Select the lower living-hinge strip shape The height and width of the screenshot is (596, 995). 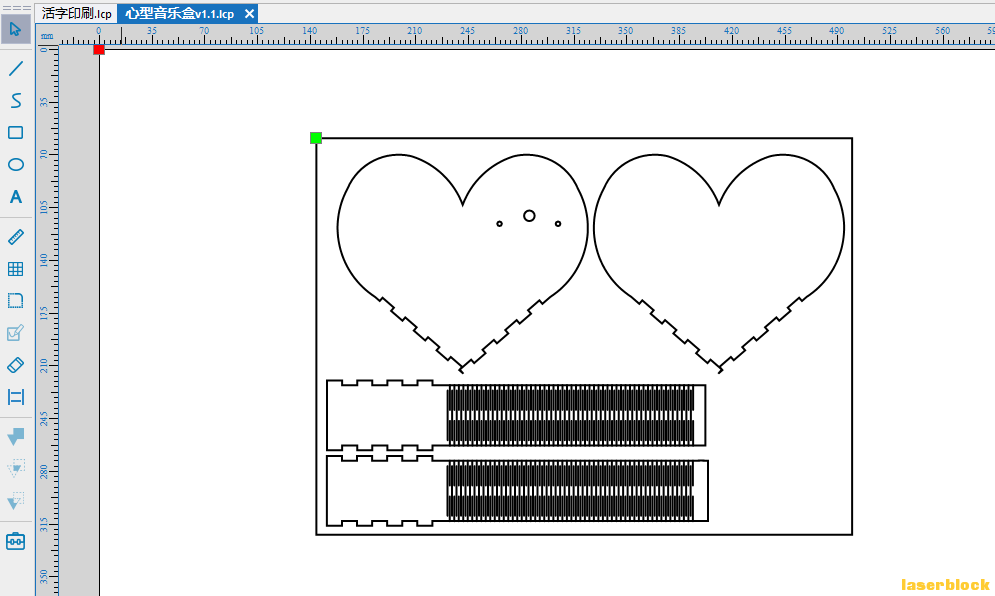tap(517, 490)
